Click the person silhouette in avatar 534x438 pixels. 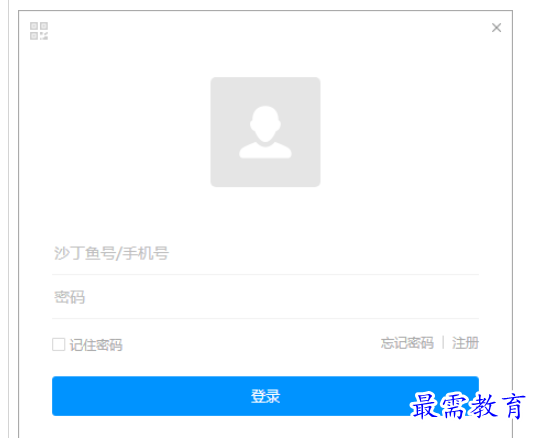(265, 132)
